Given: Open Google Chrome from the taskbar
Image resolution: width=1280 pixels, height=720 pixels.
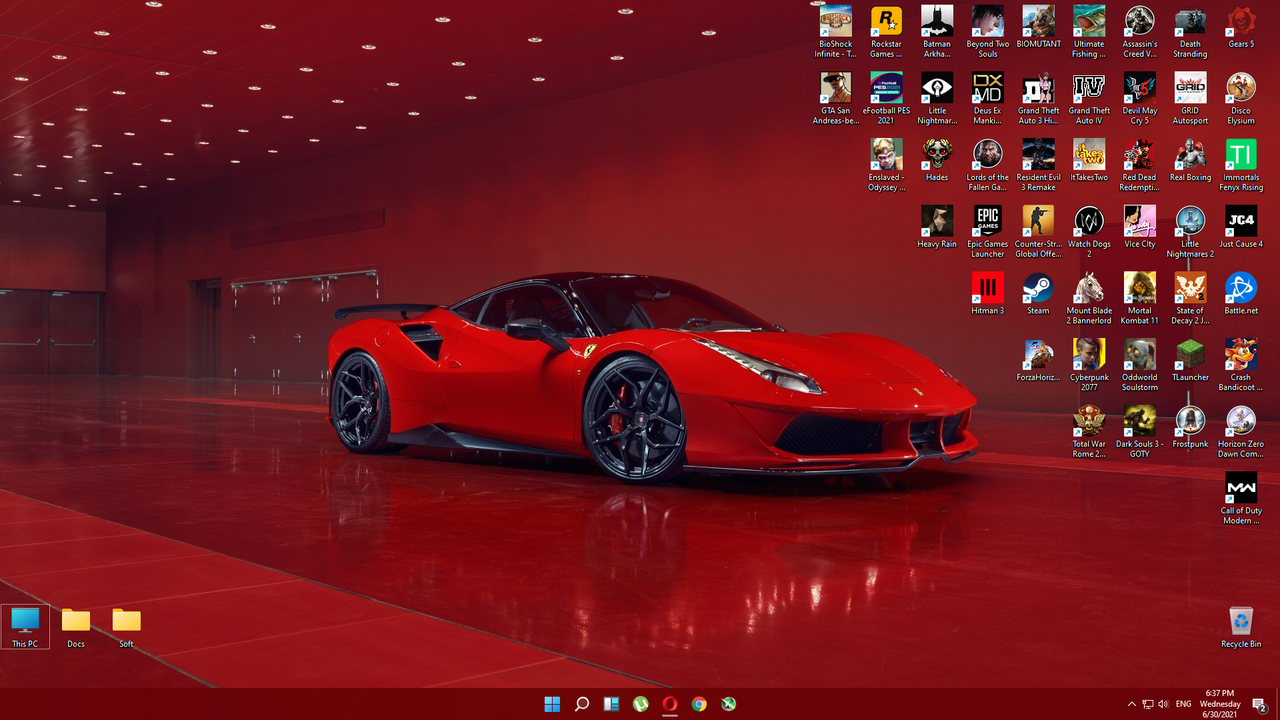Looking at the screenshot, I should (x=699, y=704).
